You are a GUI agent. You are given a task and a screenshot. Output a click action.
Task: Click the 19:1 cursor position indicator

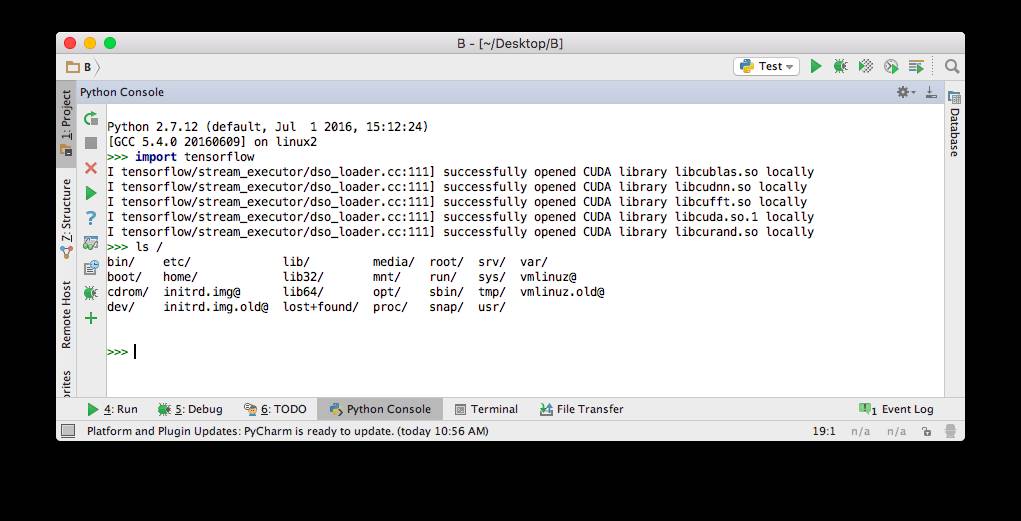pyautogui.click(x=824, y=431)
